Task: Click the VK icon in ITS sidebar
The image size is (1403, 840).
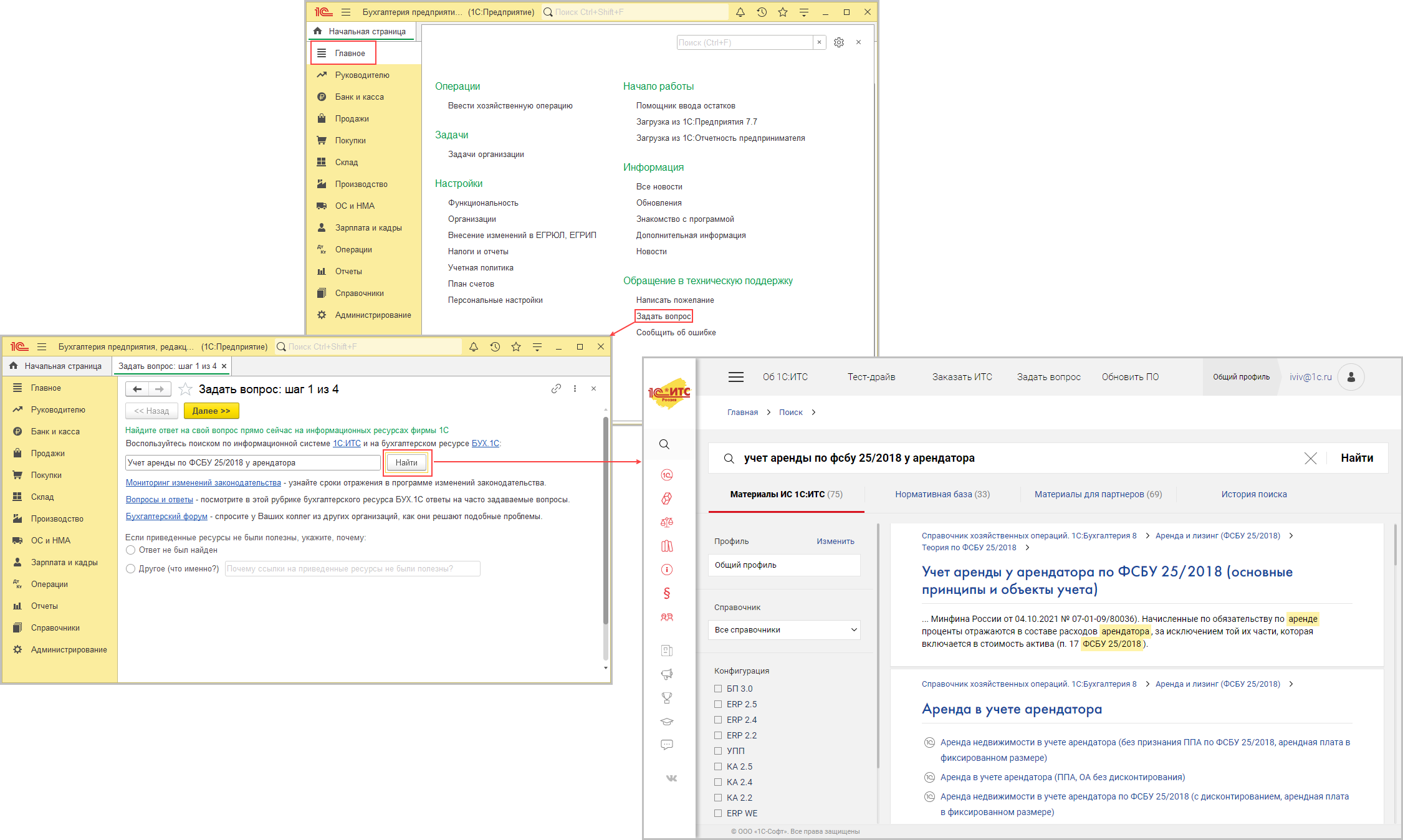Action: pos(671,778)
